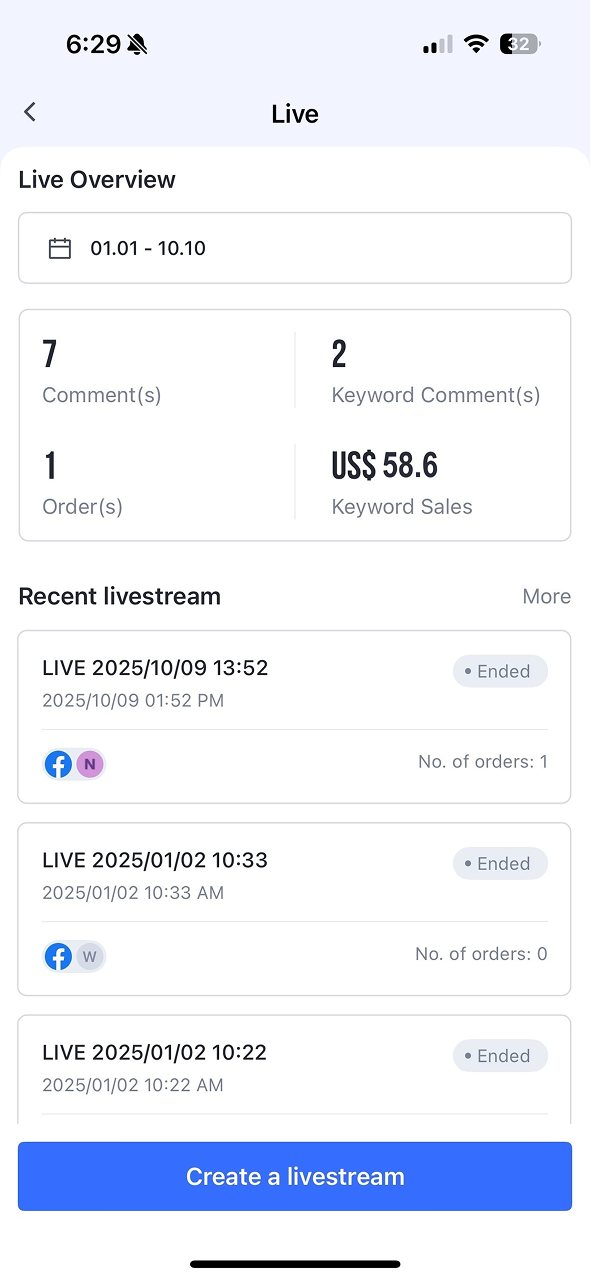The width and height of the screenshot is (590, 1280).
Task: View the 7 Comment(s) stat
Action: coord(101,371)
